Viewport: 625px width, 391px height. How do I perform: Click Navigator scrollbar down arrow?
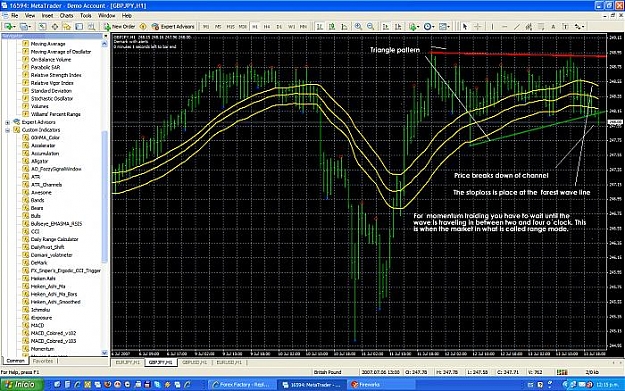pos(105,353)
